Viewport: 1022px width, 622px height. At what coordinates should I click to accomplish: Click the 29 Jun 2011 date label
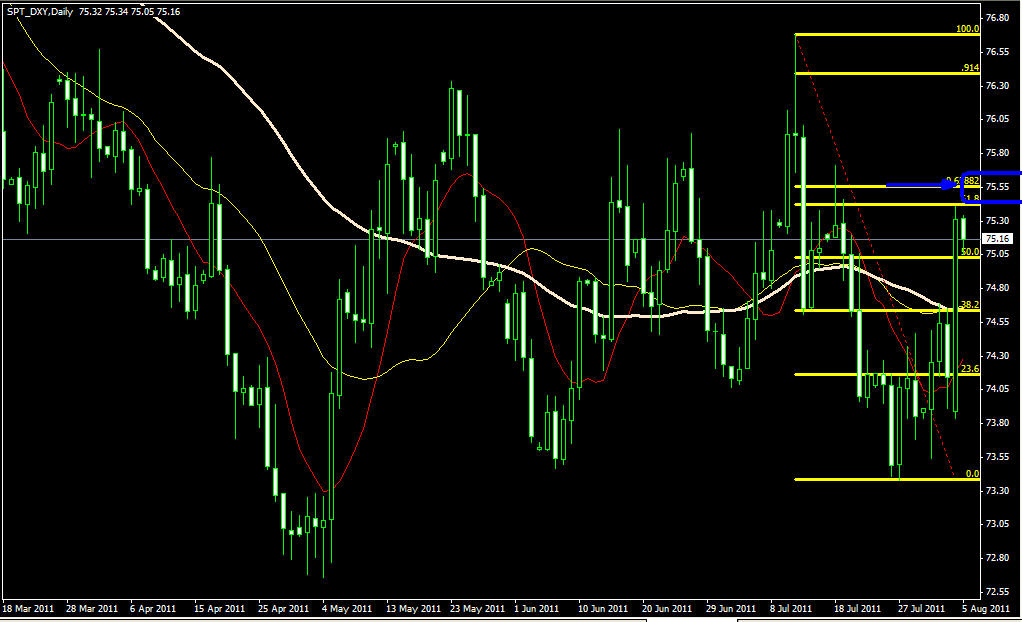(x=731, y=608)
